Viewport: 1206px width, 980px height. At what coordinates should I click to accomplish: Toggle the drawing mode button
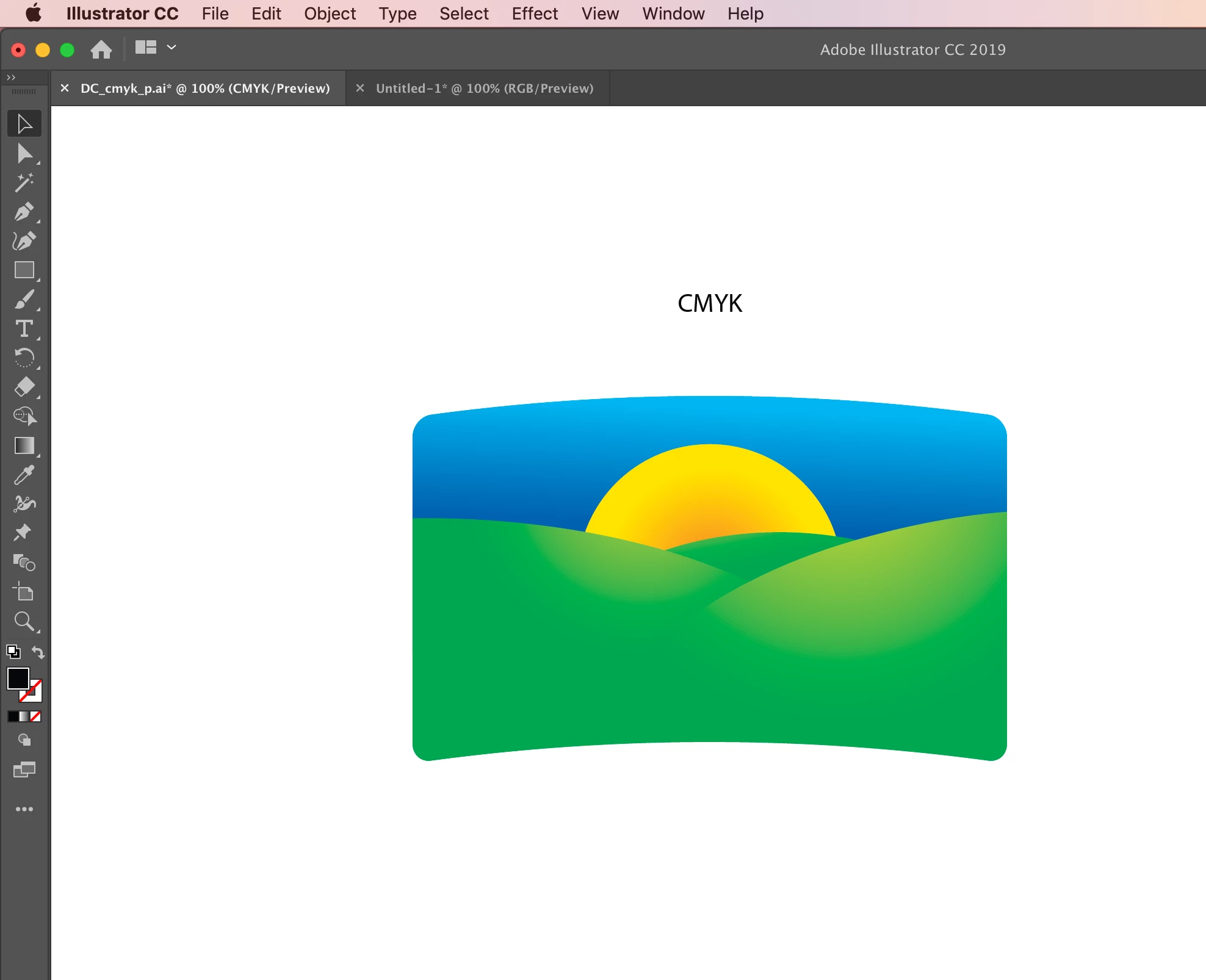coord(24,740)
